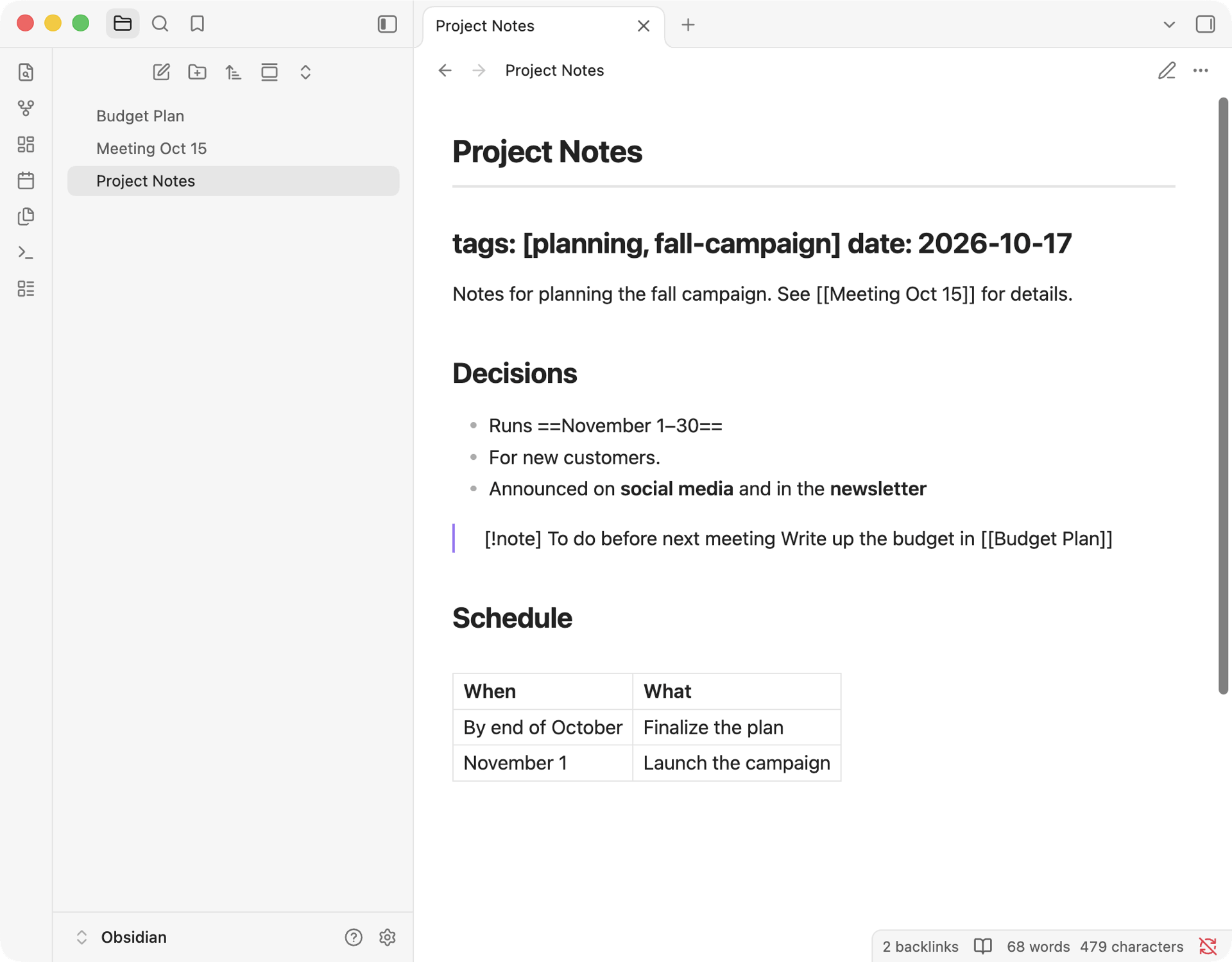The height and width of the screenshot is (962, 1232).
Task: Open the bookmarks pane
Action: pos(197,24)
